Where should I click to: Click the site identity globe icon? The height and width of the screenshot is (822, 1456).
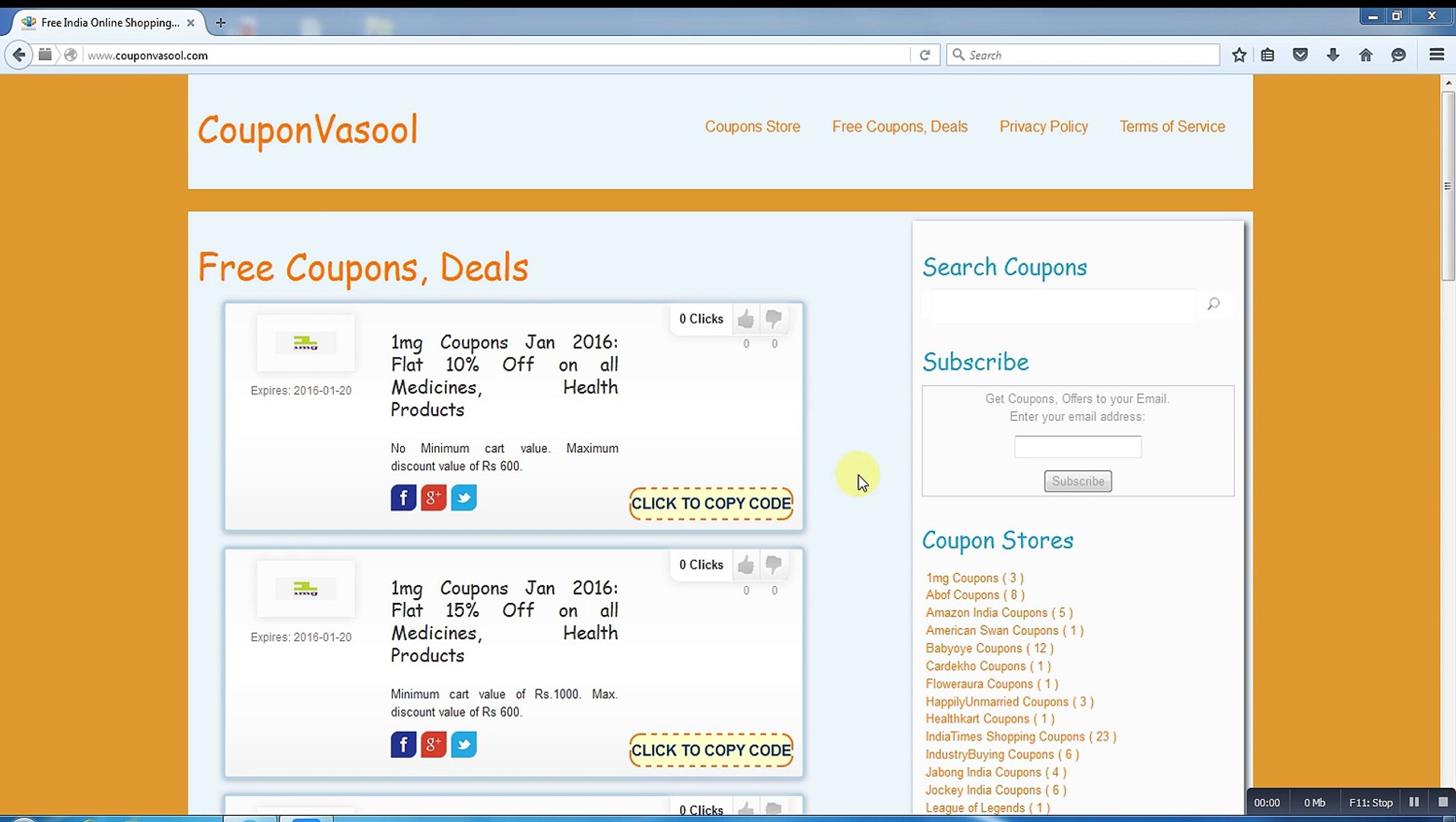coord(71,55)
